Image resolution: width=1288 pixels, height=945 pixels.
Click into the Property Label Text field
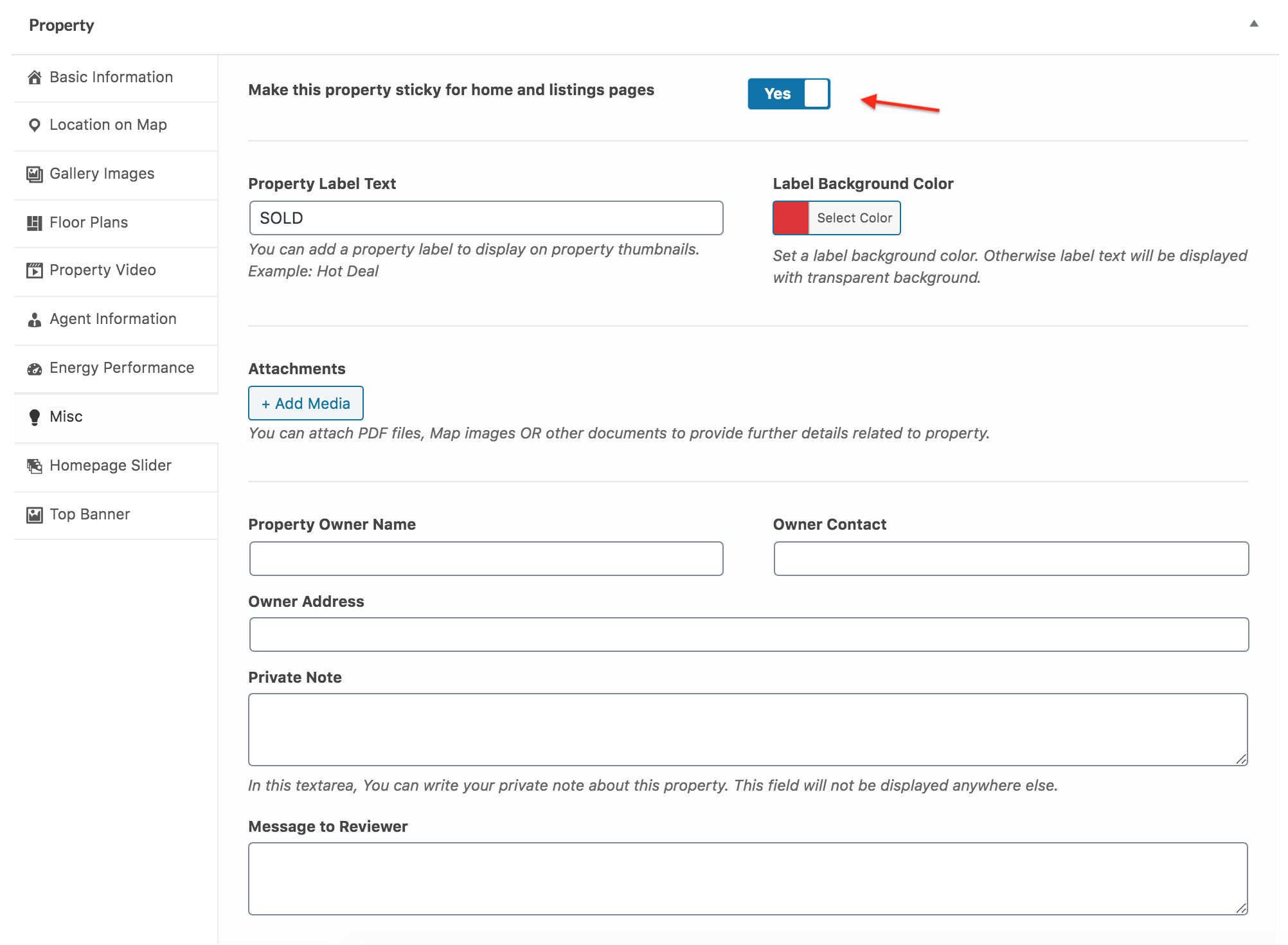[x=486, y=218]
